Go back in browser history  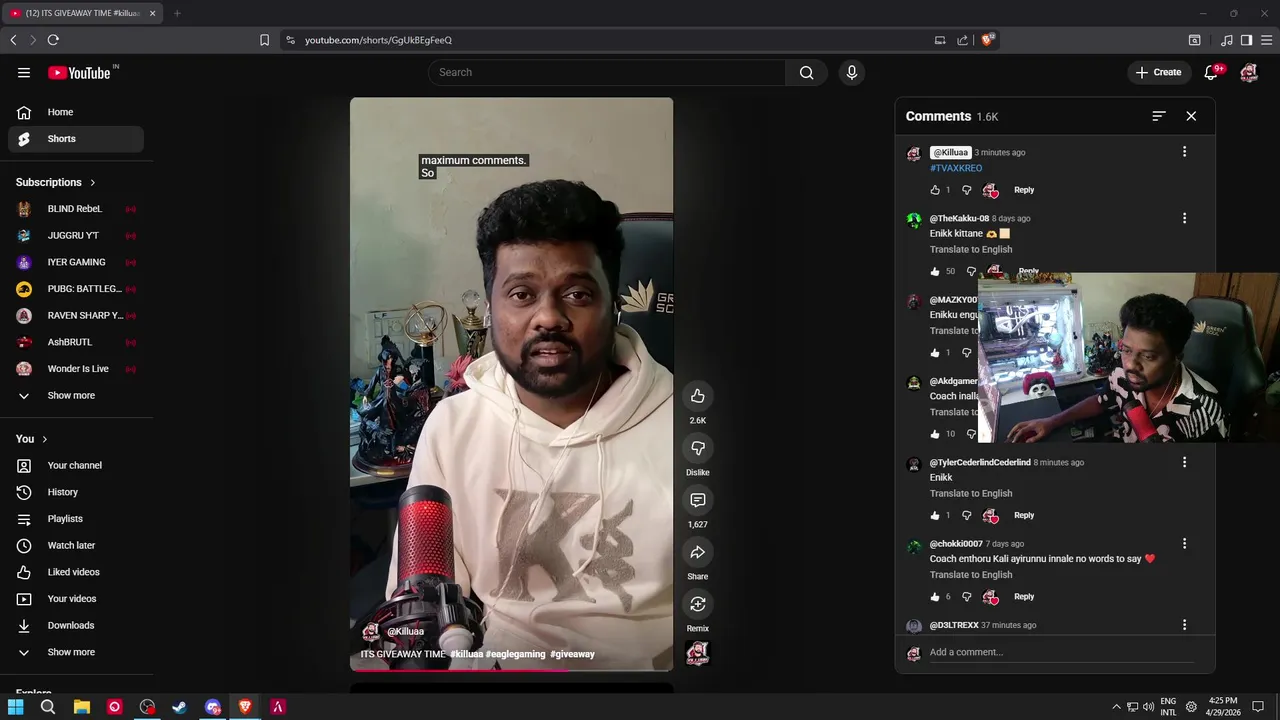[13, 40]
